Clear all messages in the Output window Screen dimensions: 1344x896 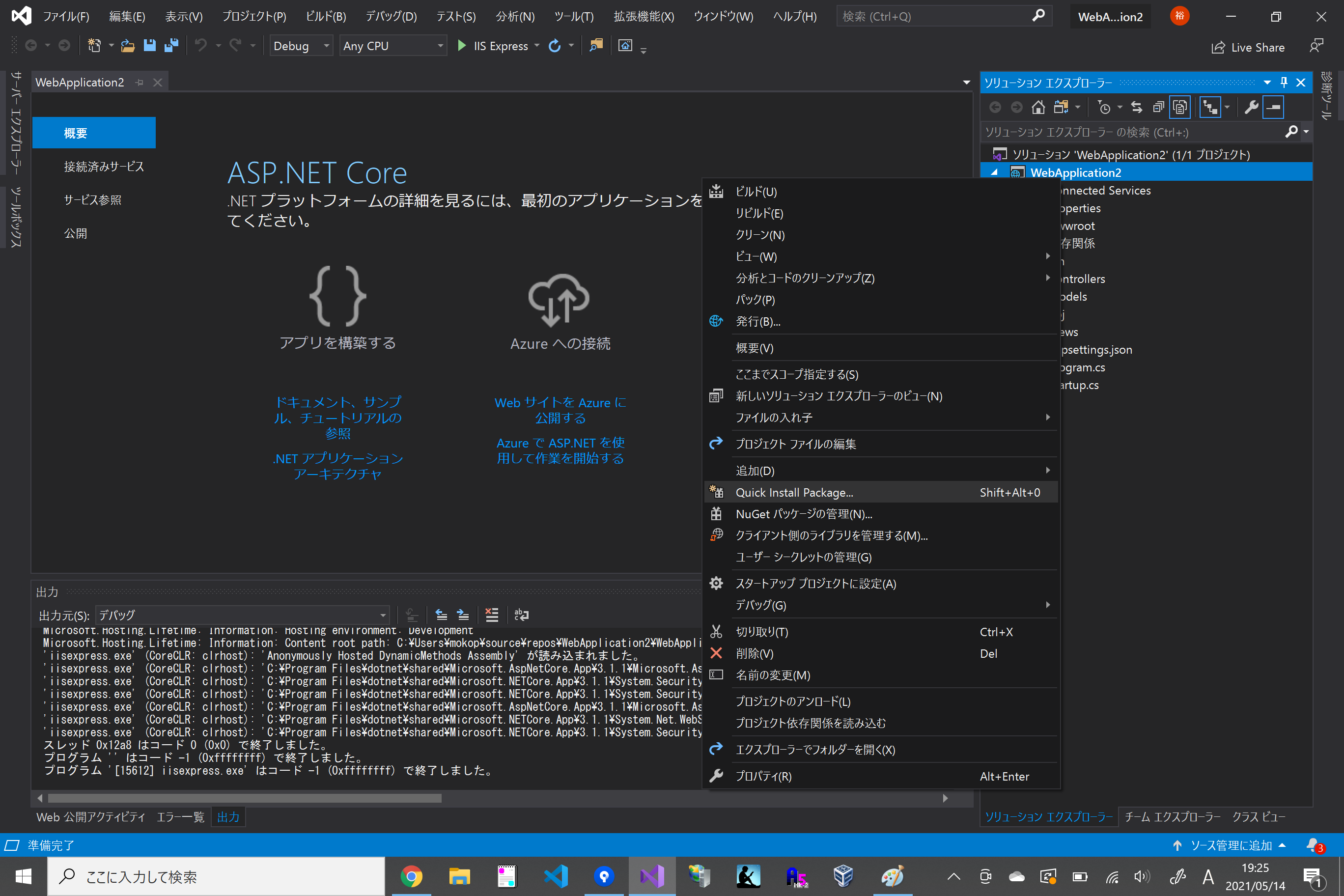pos(491,615)
